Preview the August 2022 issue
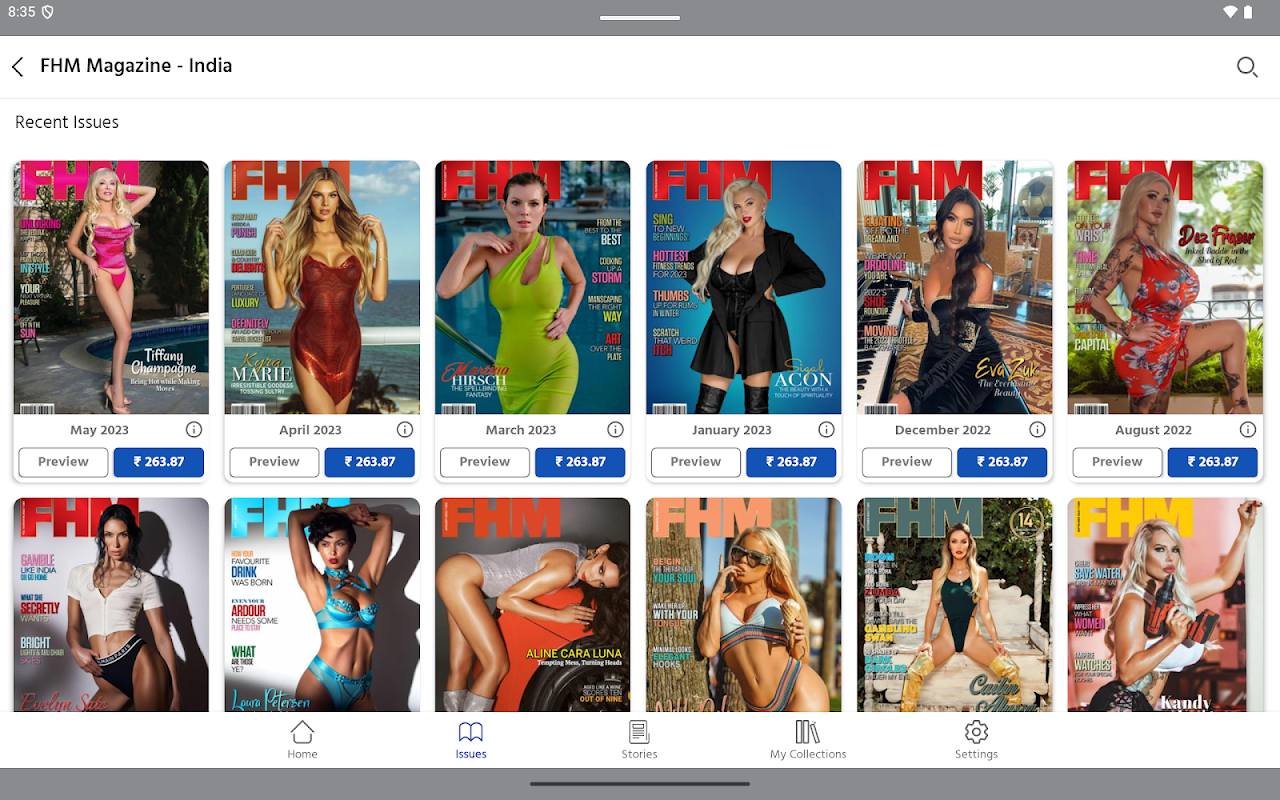Image resolution: width=1280 pixels, height=800 pixels. point(1117,462)
